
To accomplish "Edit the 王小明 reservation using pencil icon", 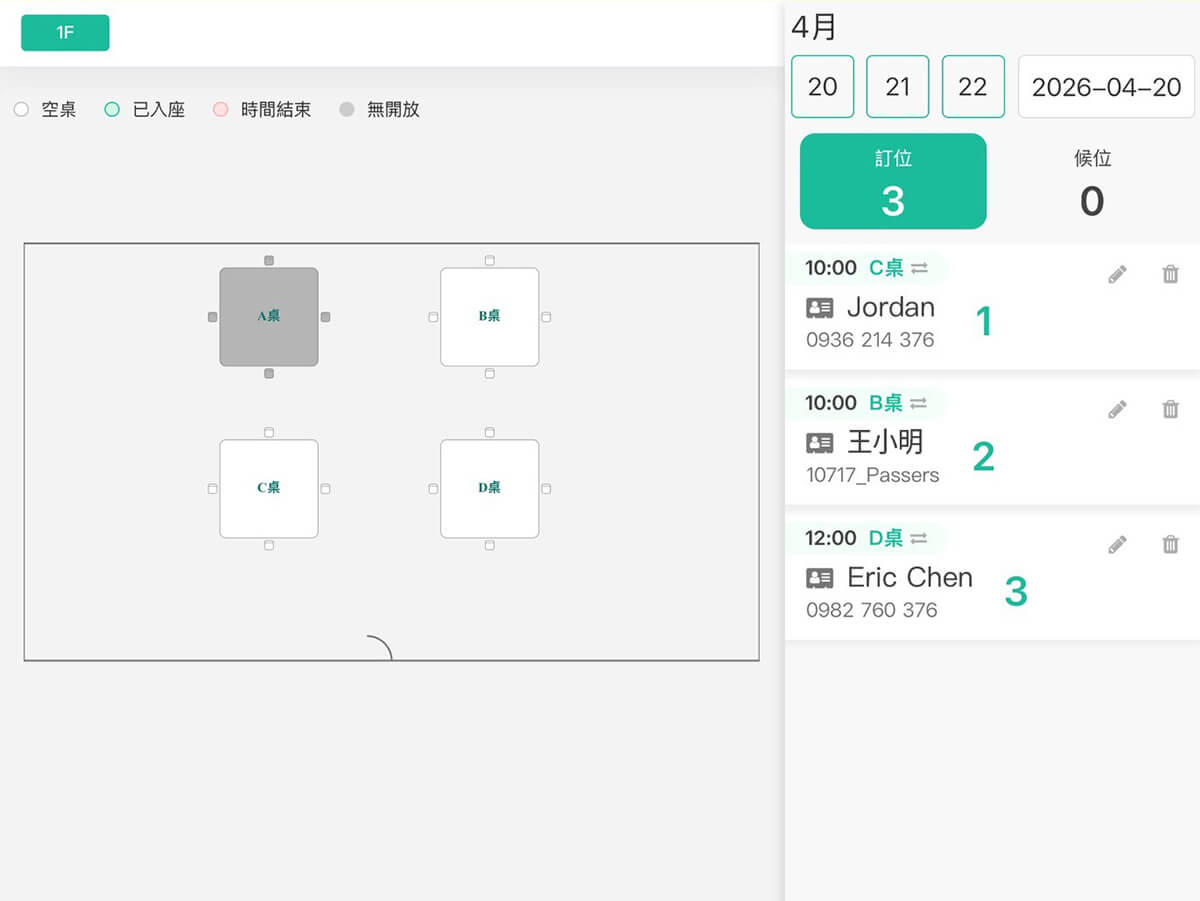I will coord(1117,409).
